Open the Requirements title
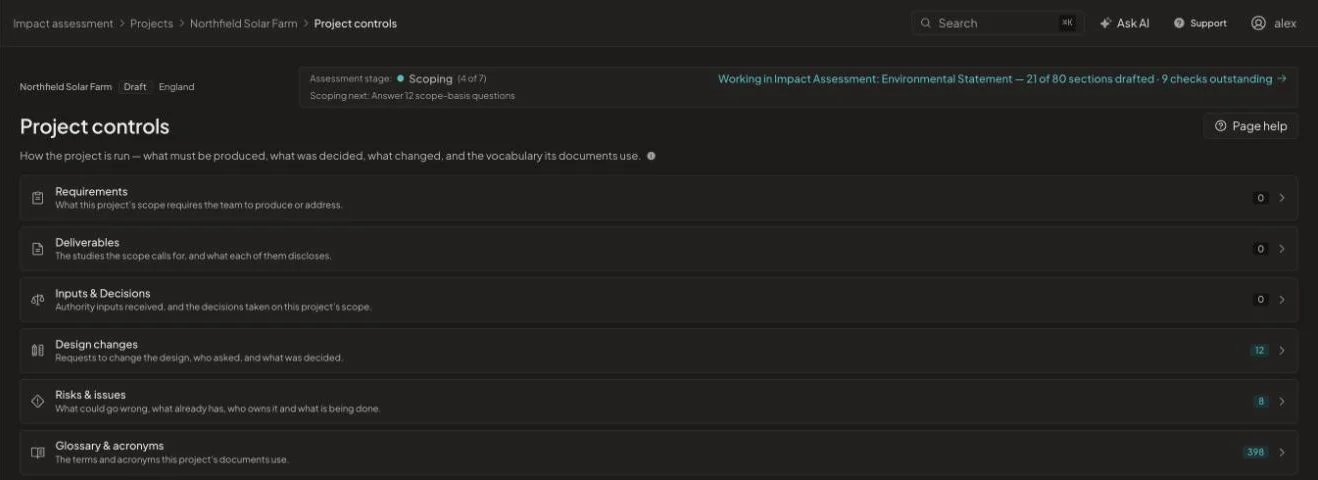 click(91, 191)
